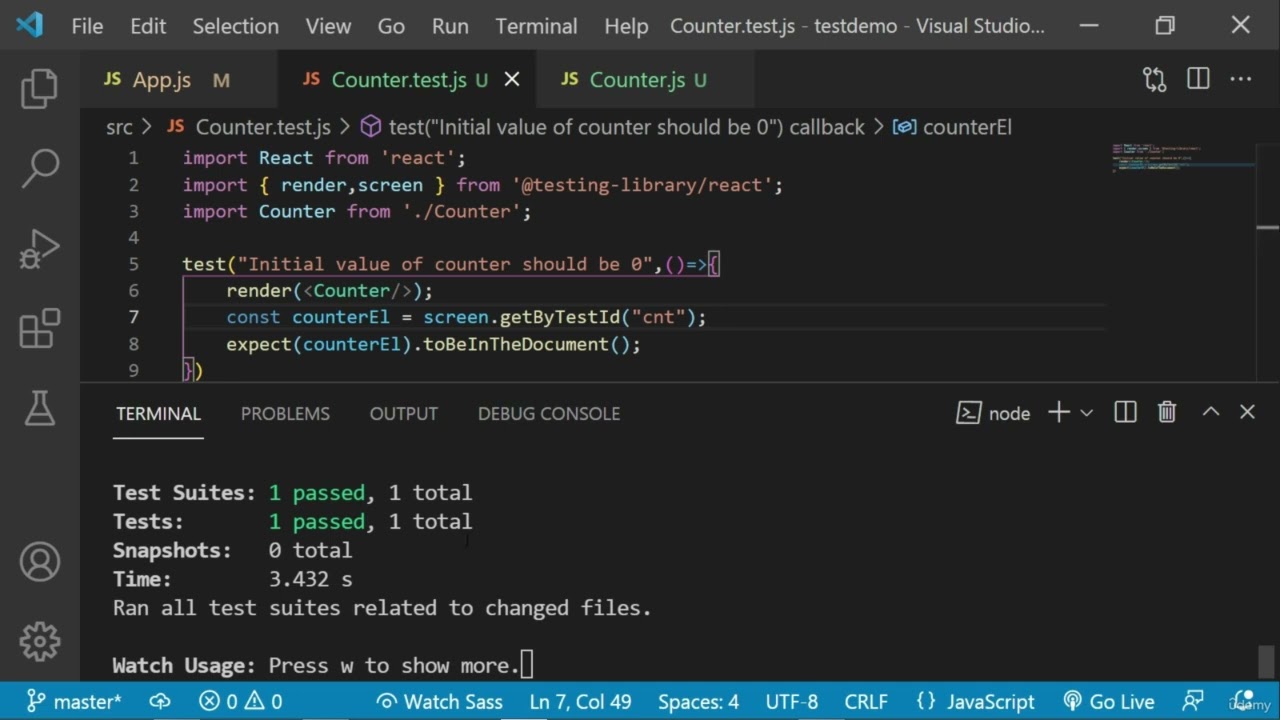Open the Selection menu
The height and width of the screenshot is (720, 1280).
(235, 26)
